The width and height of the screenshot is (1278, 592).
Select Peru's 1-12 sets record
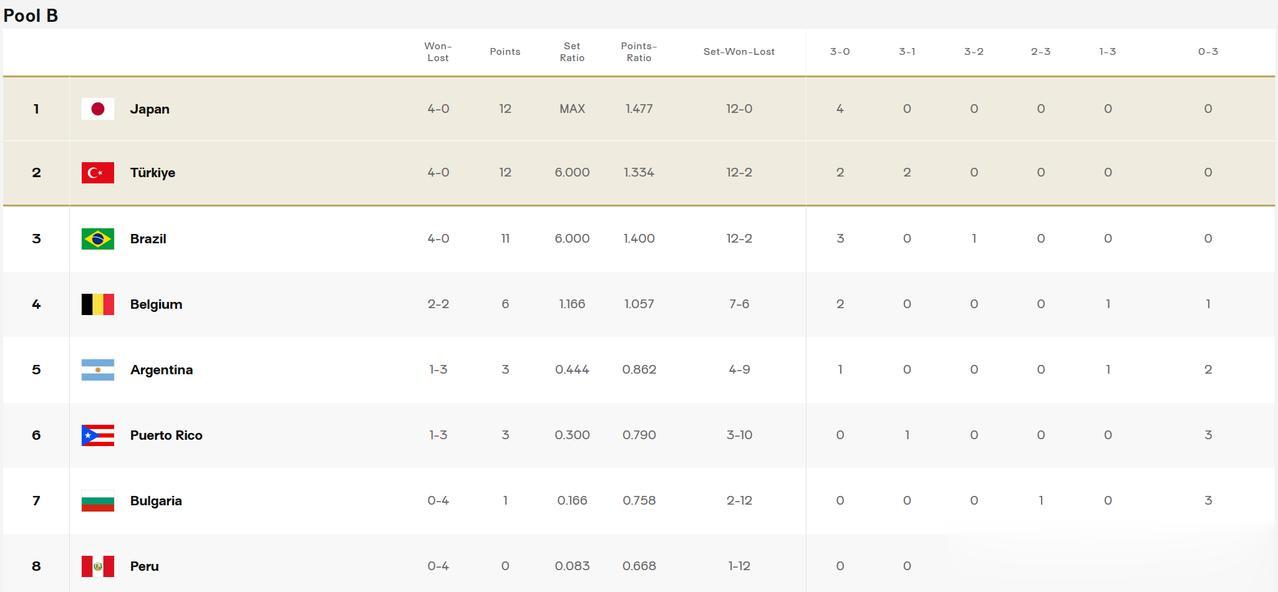click(739, 566)
